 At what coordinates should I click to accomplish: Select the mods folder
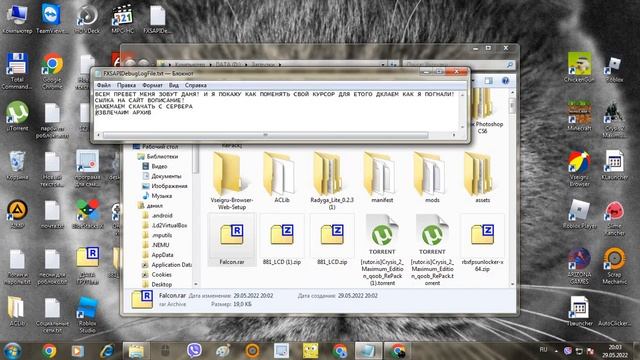click(x=432, y=177)
